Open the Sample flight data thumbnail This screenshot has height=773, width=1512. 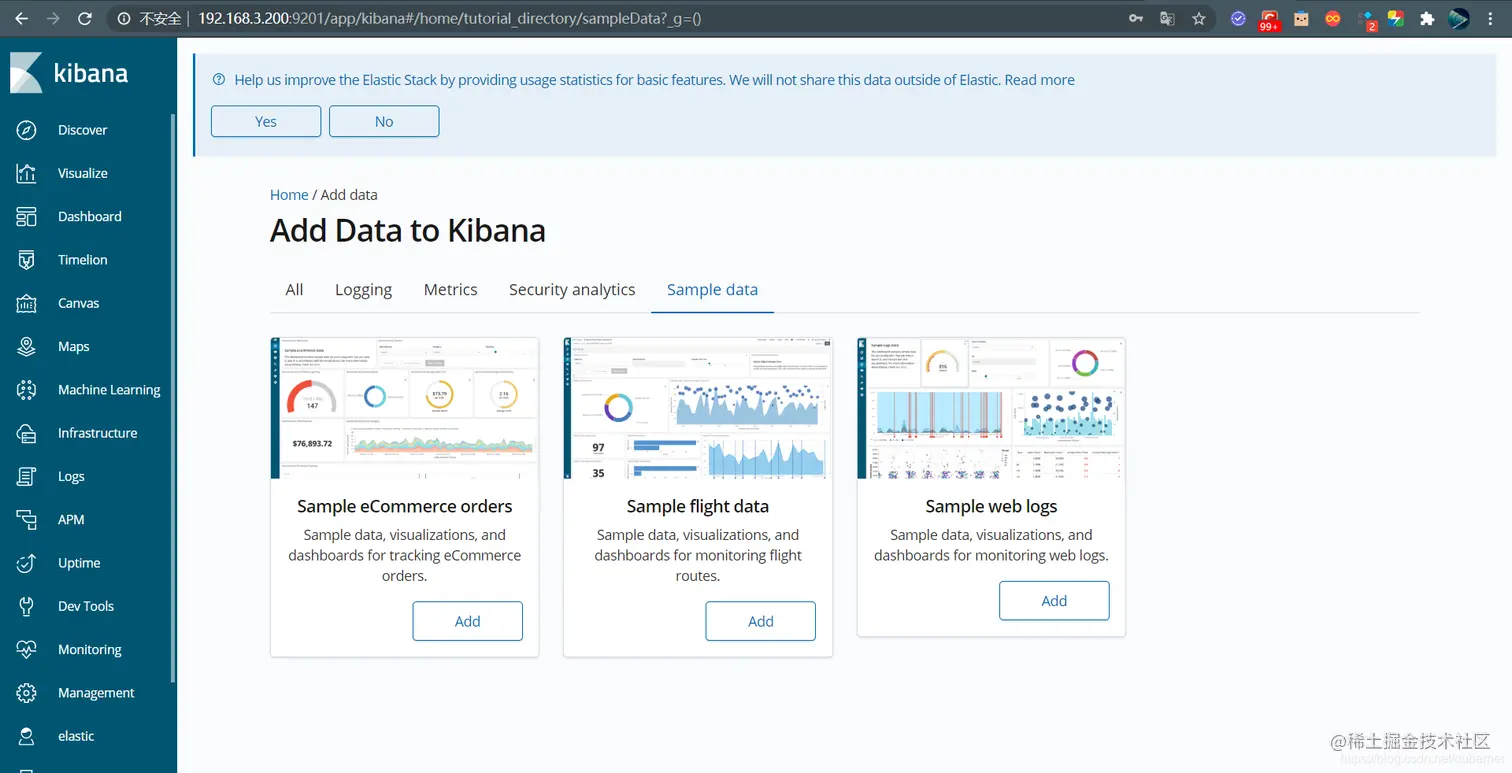tap(698, 408)
